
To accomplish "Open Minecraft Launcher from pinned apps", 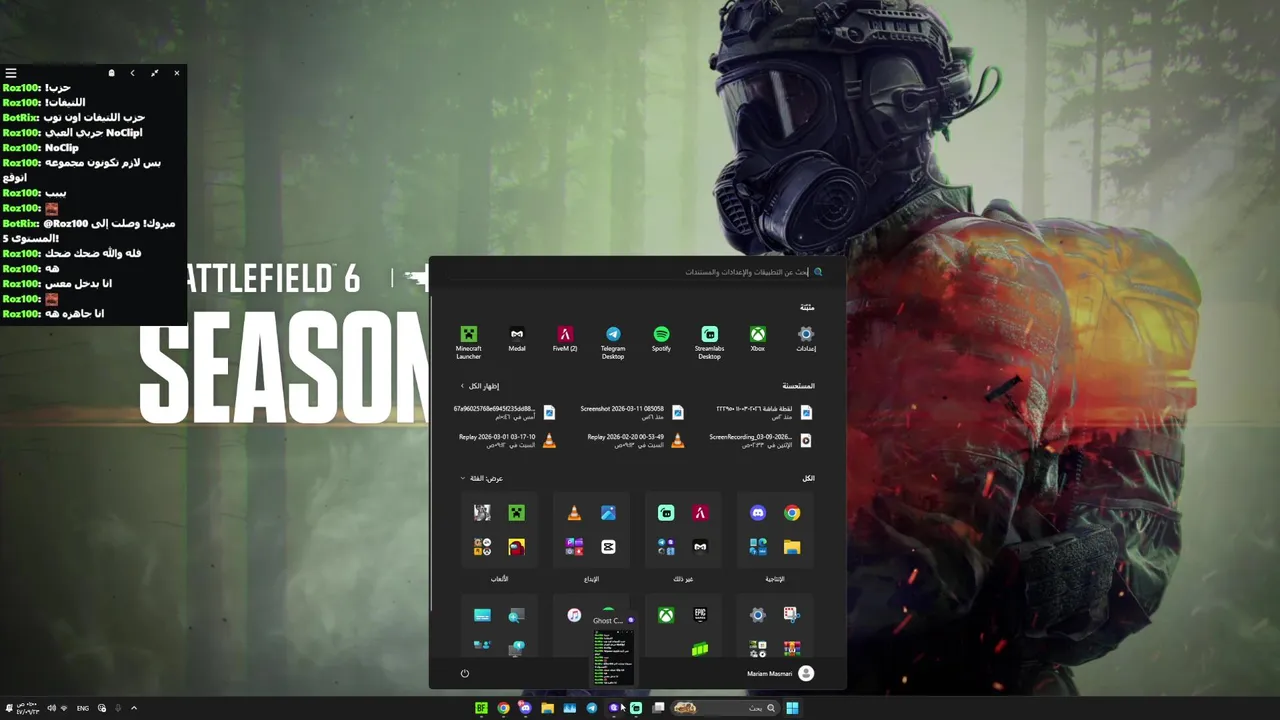I will pos(468,342).
